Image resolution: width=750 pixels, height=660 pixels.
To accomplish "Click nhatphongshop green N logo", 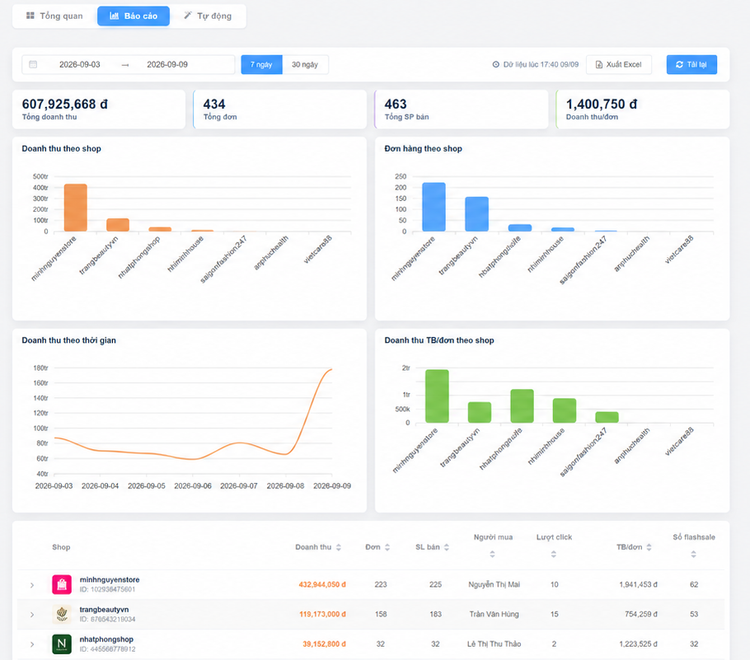I will point(62,644).
